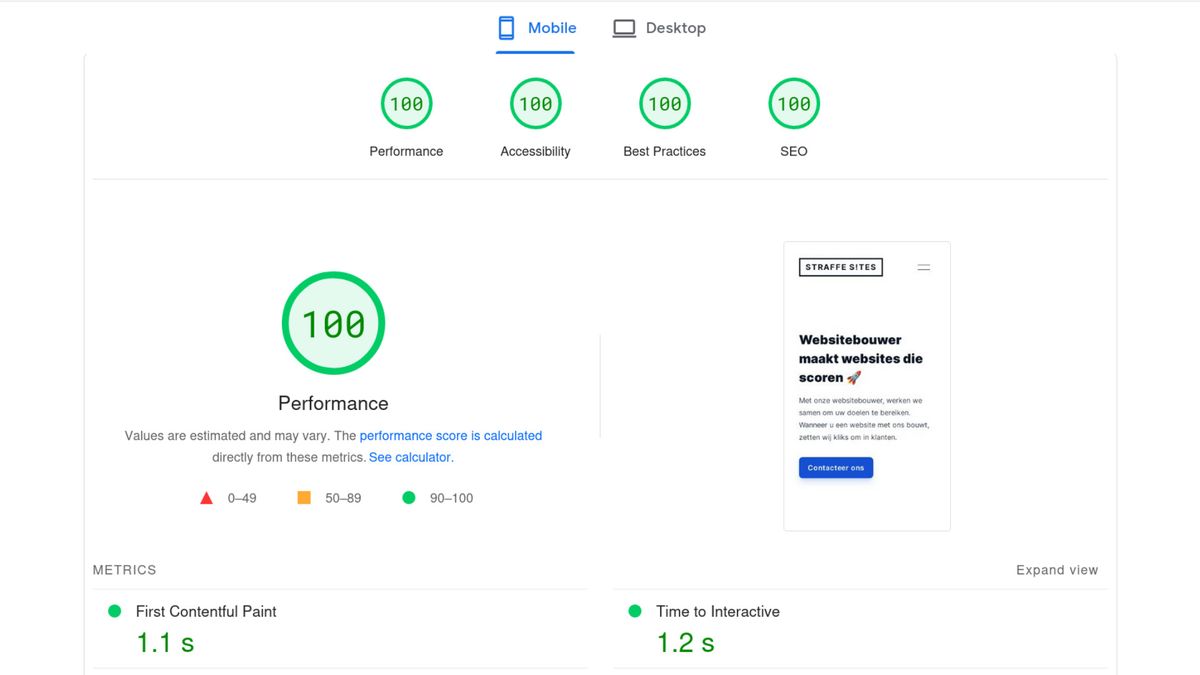Viewport: 1200px width, 675px height.
Task: Click the '1.1 s' metric value
Action: [165, 643]
